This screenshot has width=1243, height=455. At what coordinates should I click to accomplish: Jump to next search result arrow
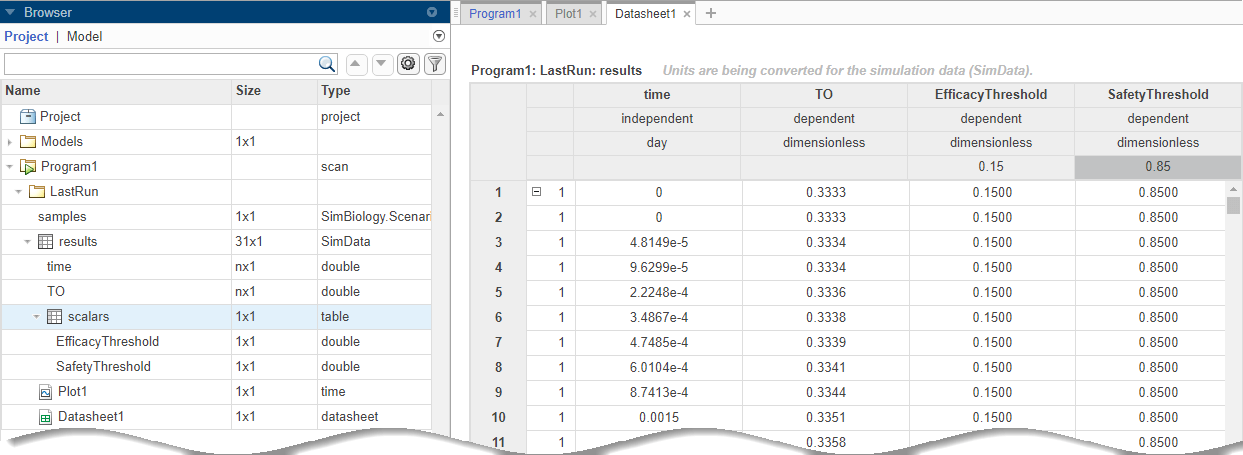click(x=382, y=64)
